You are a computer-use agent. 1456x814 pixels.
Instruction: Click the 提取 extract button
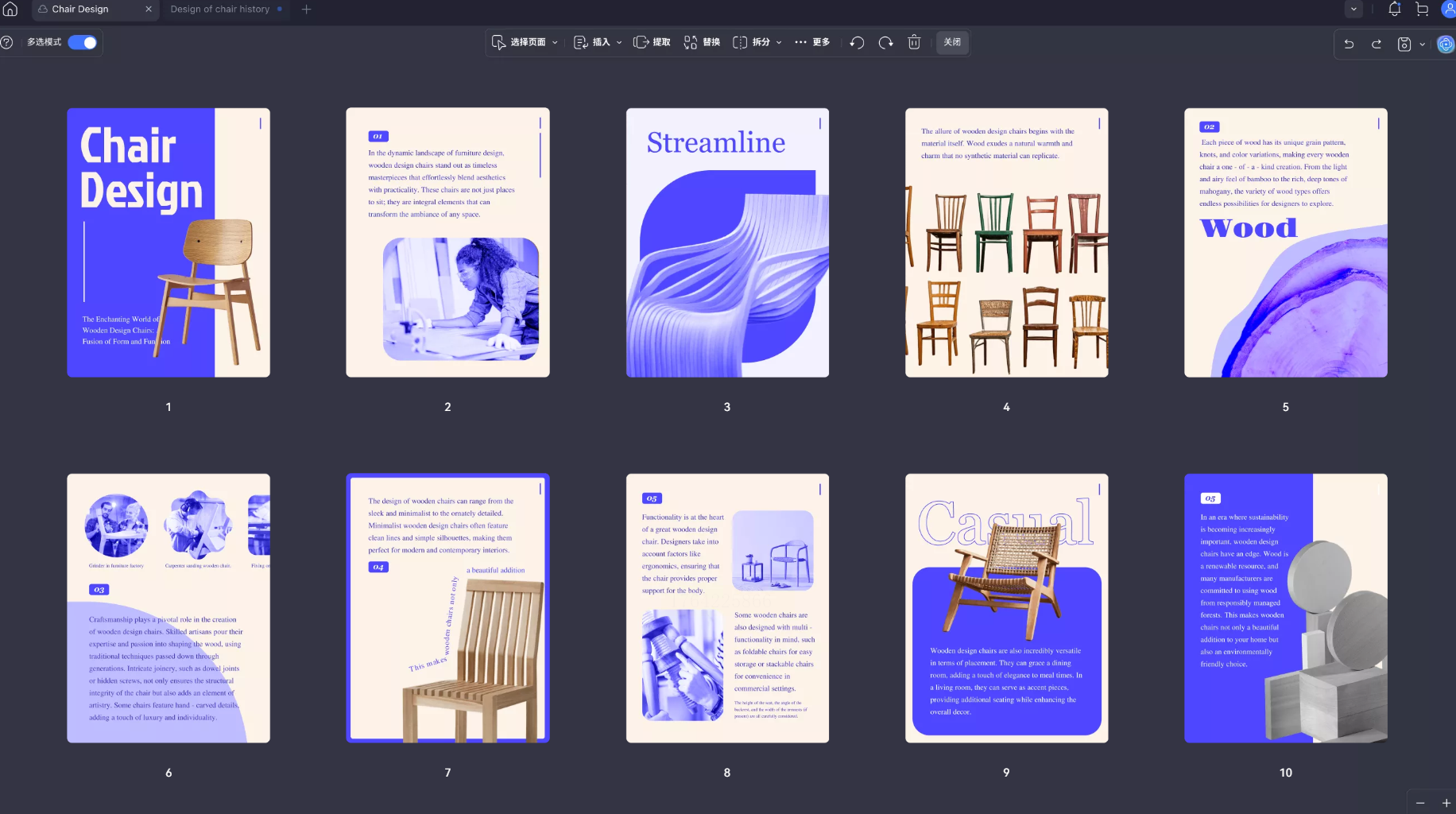click(652, 42)
